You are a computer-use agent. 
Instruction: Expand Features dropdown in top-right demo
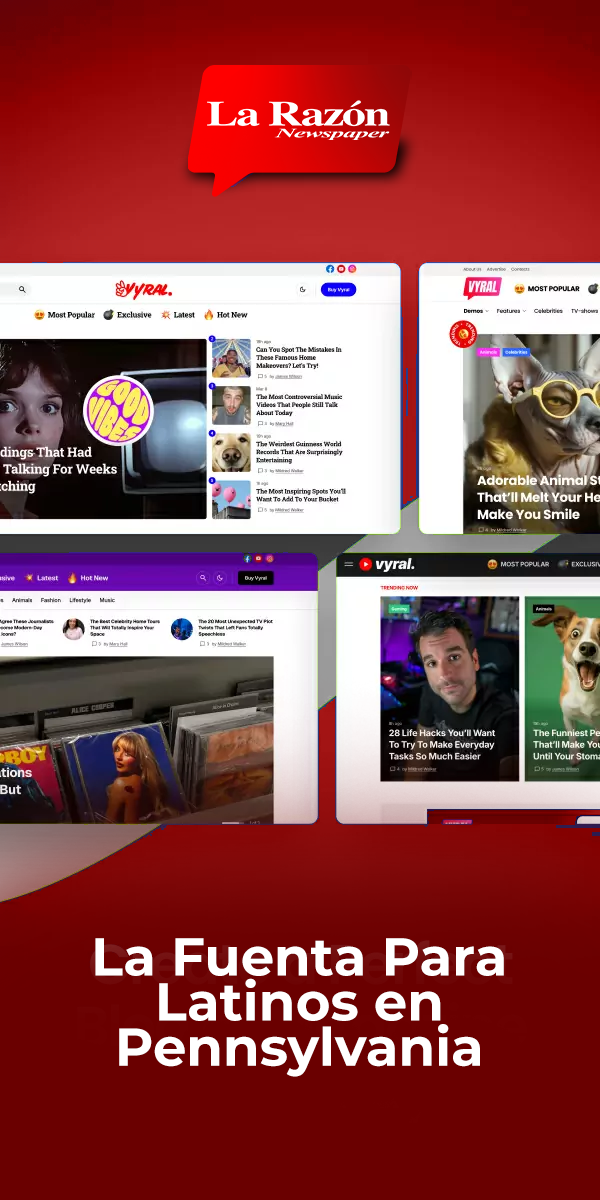(x=511, y=311)
